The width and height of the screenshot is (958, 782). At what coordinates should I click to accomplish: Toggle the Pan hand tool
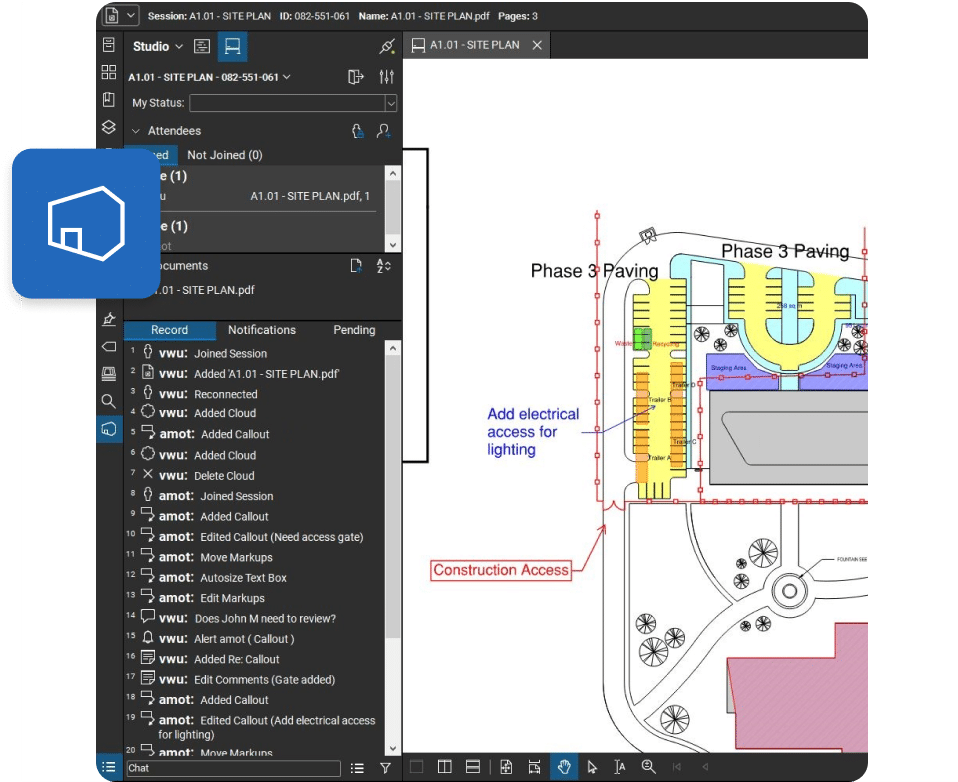563,767
